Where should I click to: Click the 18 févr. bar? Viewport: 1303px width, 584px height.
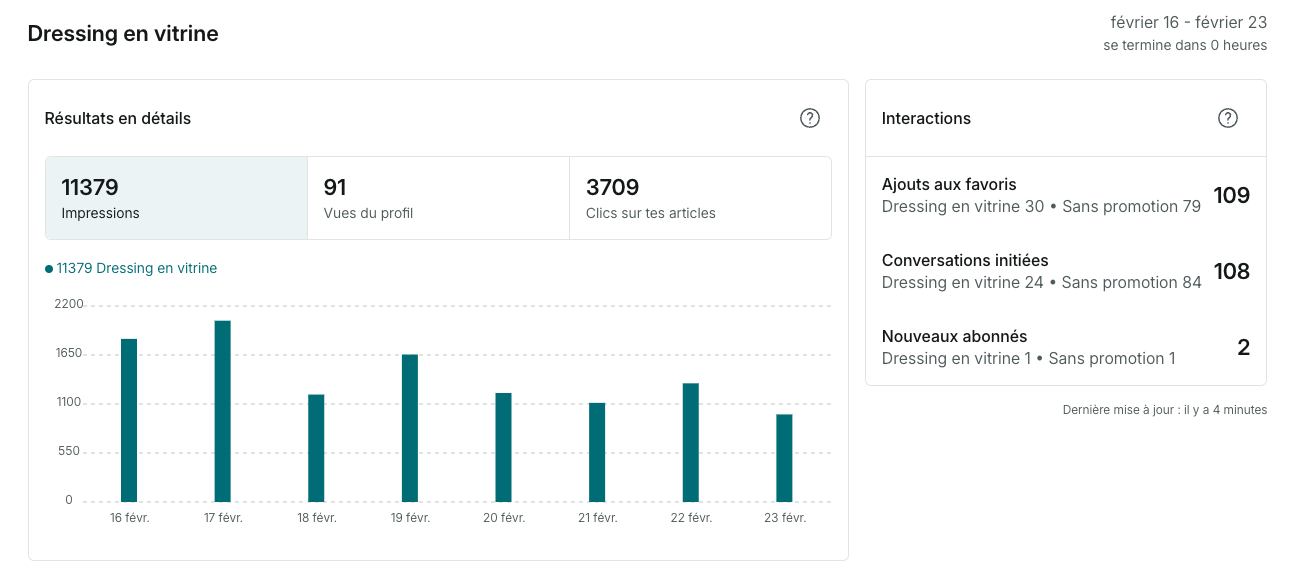coord(316,448)
